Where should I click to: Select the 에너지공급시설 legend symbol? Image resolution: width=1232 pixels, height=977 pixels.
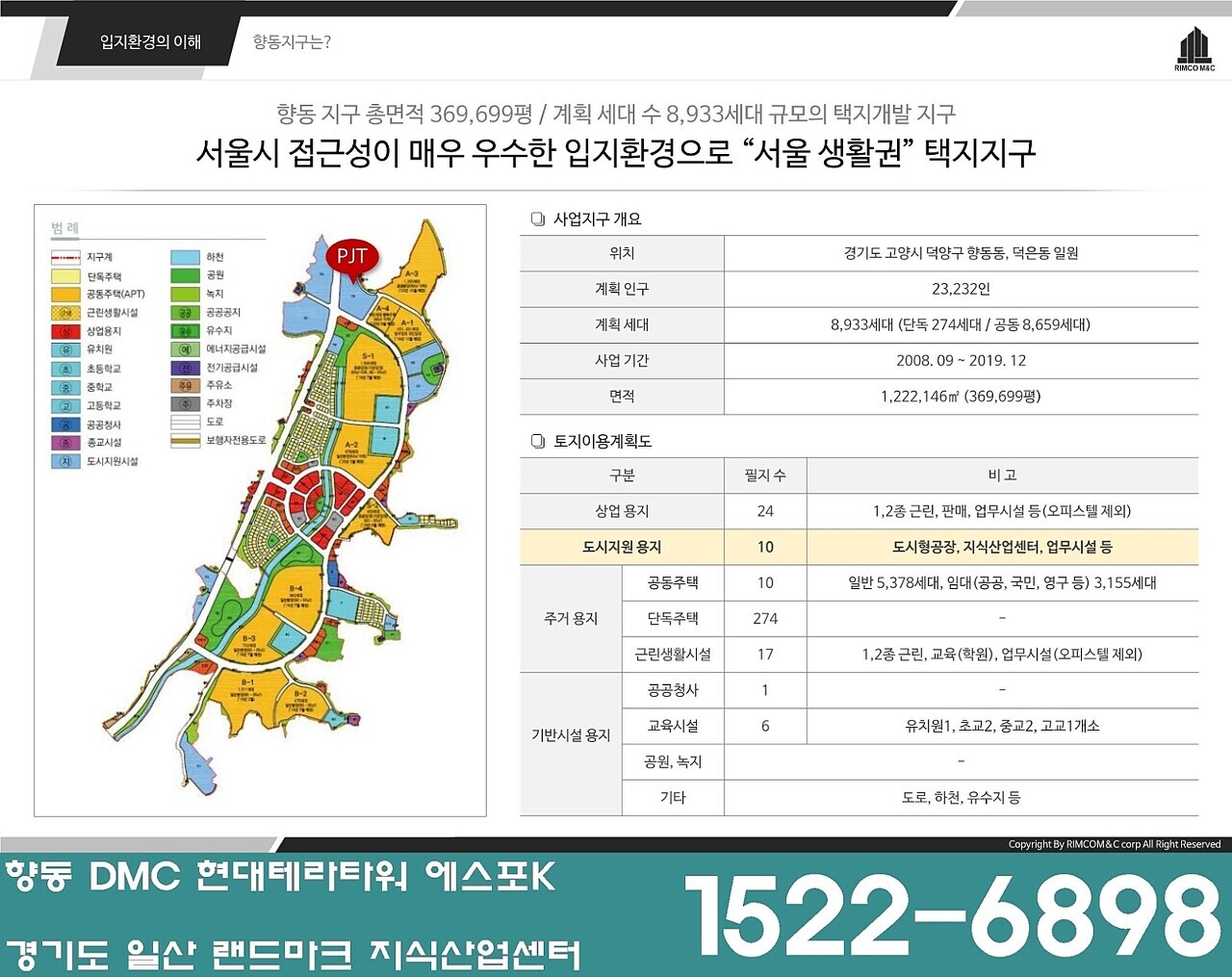tap(185, 349)
